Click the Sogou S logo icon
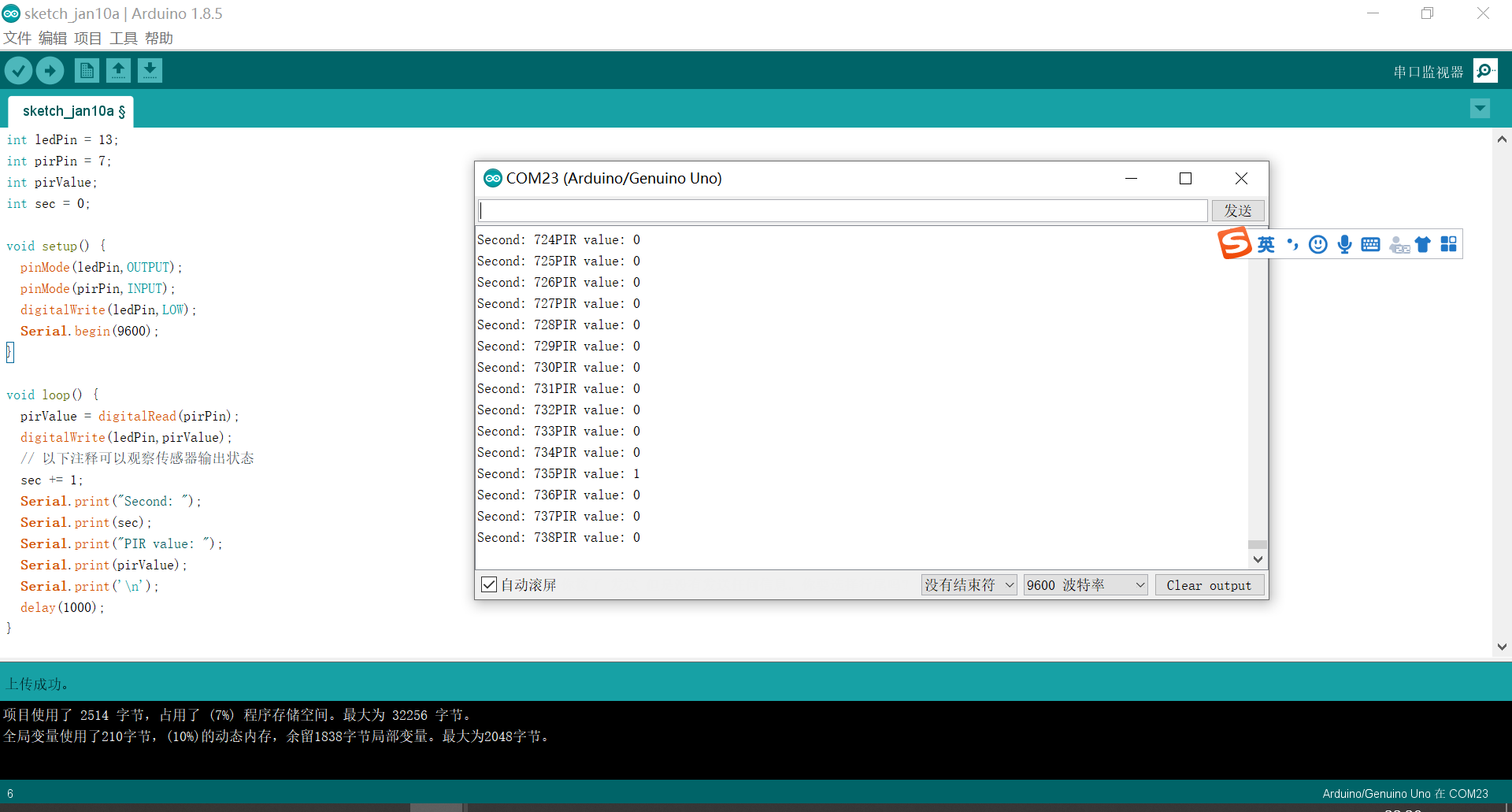 1234,243
